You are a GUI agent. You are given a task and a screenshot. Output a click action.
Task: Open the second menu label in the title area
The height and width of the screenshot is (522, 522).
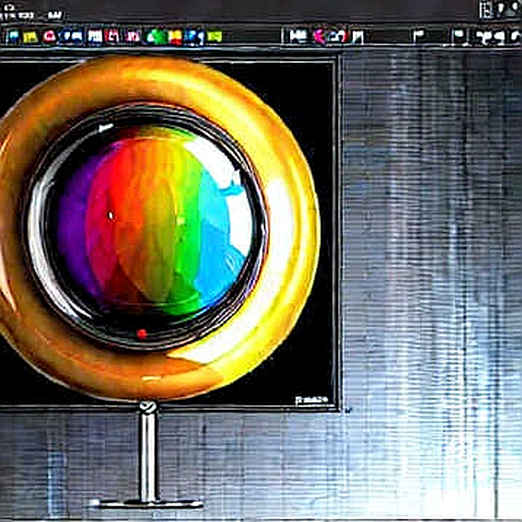(x=55, y=15)
